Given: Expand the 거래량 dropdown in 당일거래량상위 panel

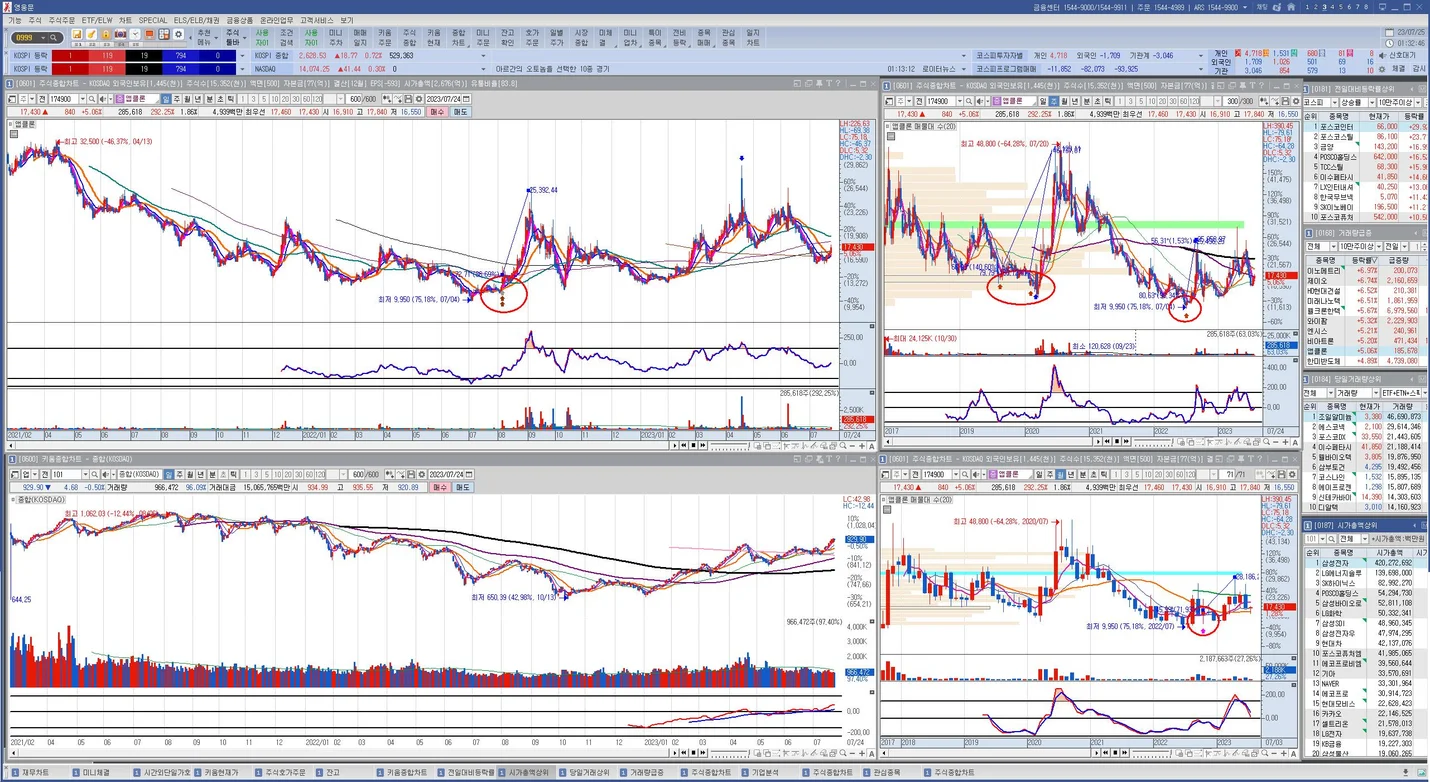Looking at the screenshot, I should tap(1376, 393).
